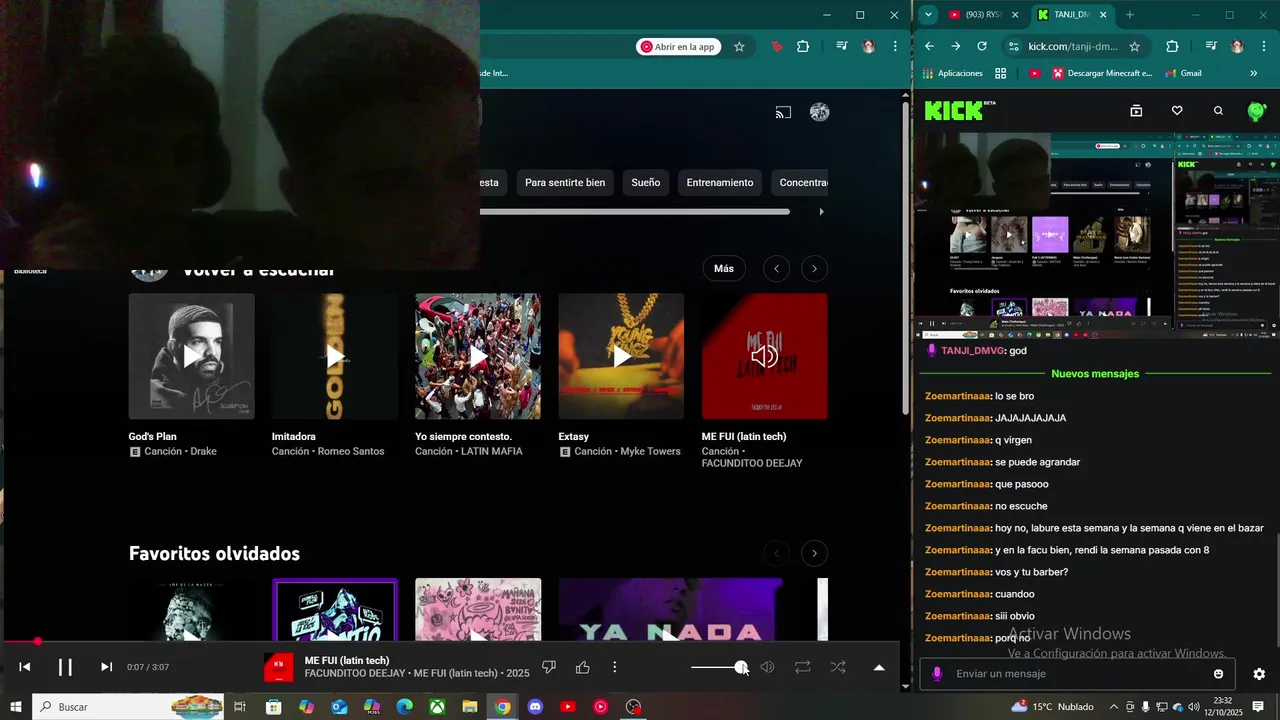Open the Gmail bookmark
Viewport: 1280px width, 720px height.
1183,73
